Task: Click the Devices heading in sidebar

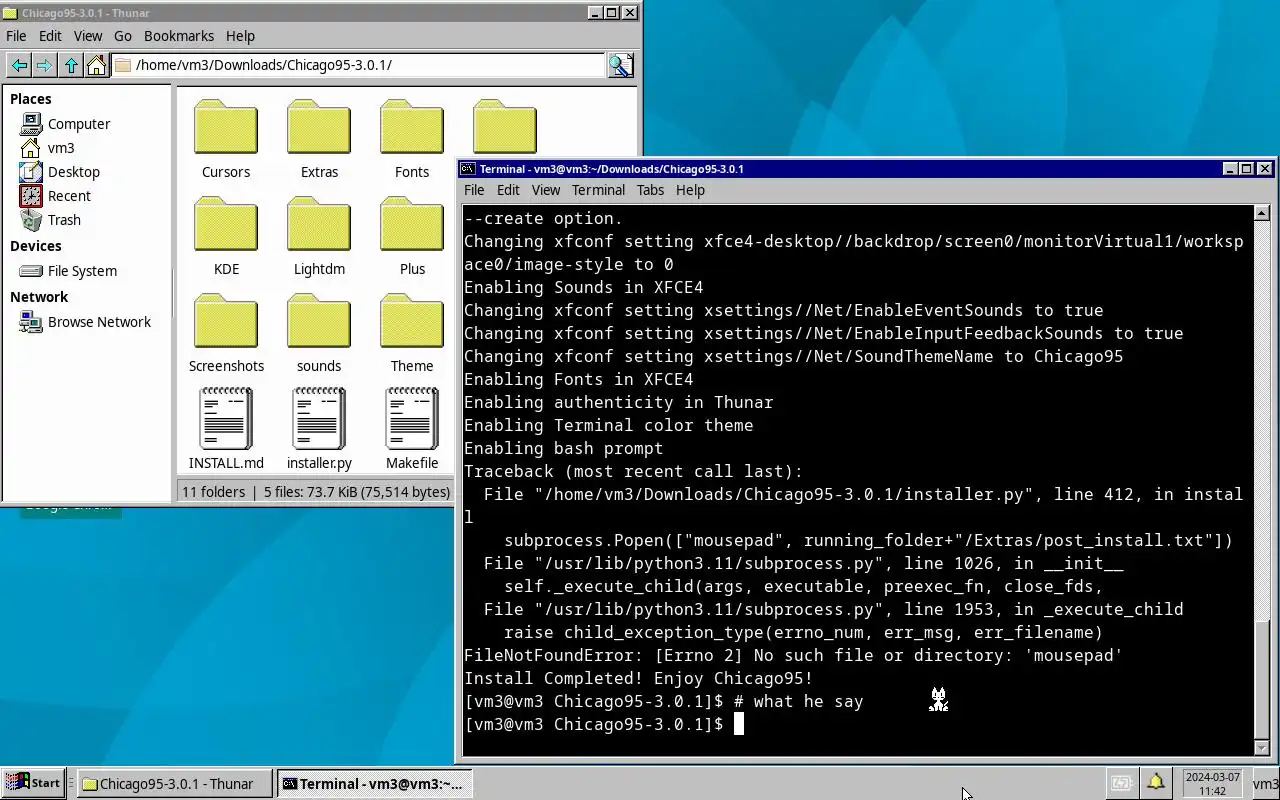Action: (36, 246)
